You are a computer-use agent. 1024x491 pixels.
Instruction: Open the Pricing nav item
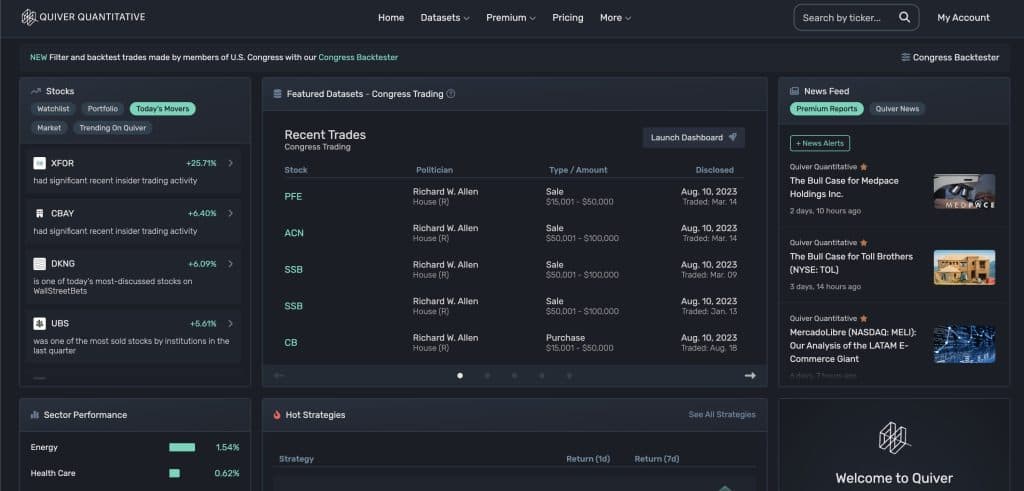[568, 18]
